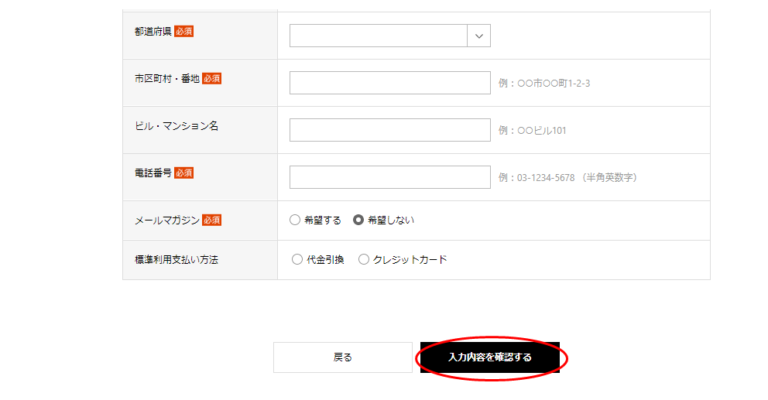Expand the 都道府県 dropdown chevron
768x400 pixels.
click(478, 36)
